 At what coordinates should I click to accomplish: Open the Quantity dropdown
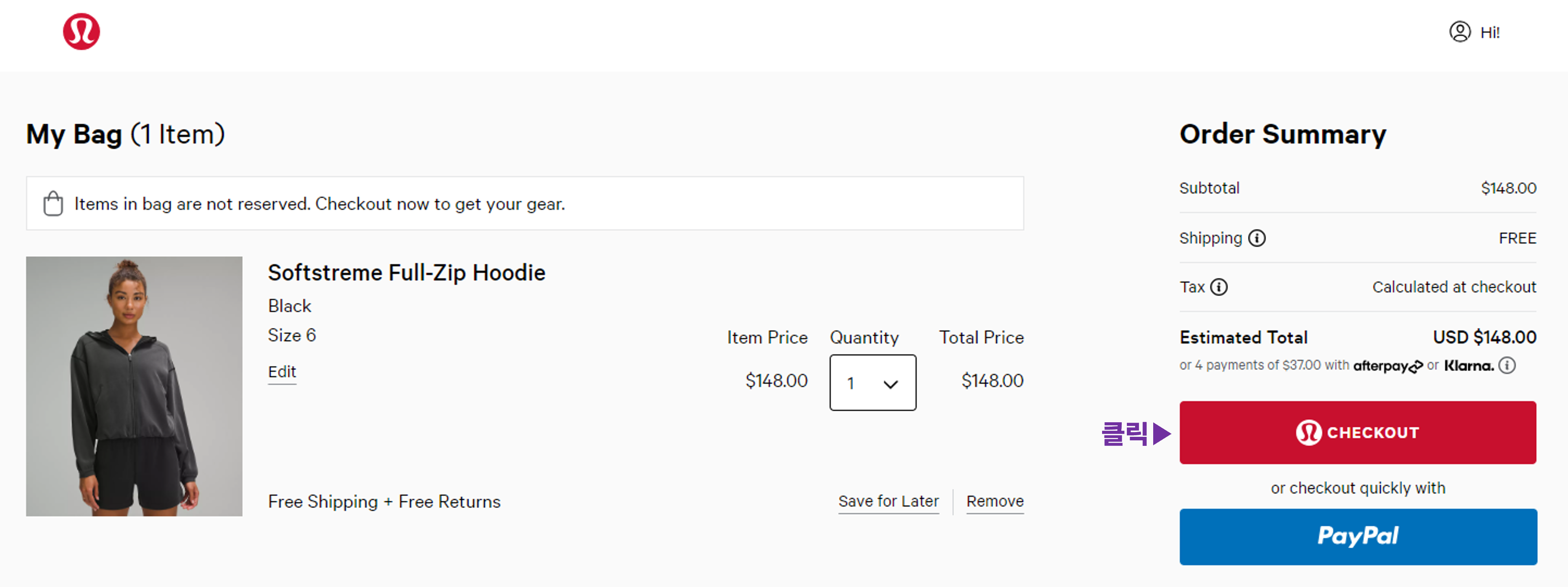tap(872, 383)
